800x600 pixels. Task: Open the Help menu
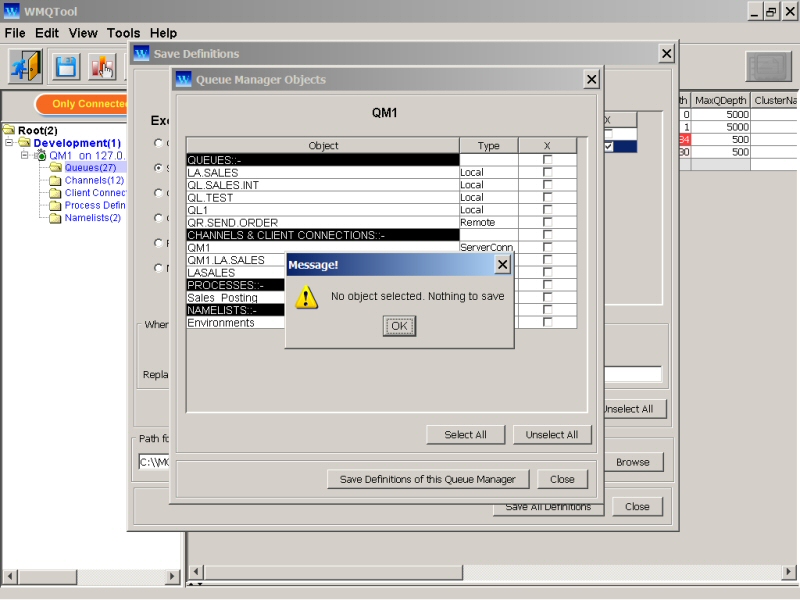(x=163, y=33)
